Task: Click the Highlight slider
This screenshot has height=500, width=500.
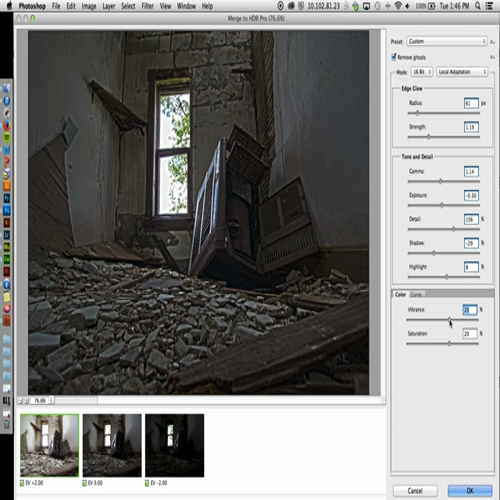Action: coord(444,277)
